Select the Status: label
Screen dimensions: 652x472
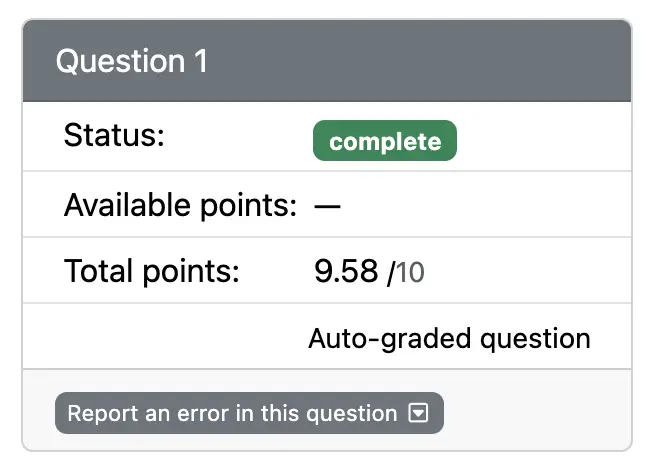coord(113,136)
